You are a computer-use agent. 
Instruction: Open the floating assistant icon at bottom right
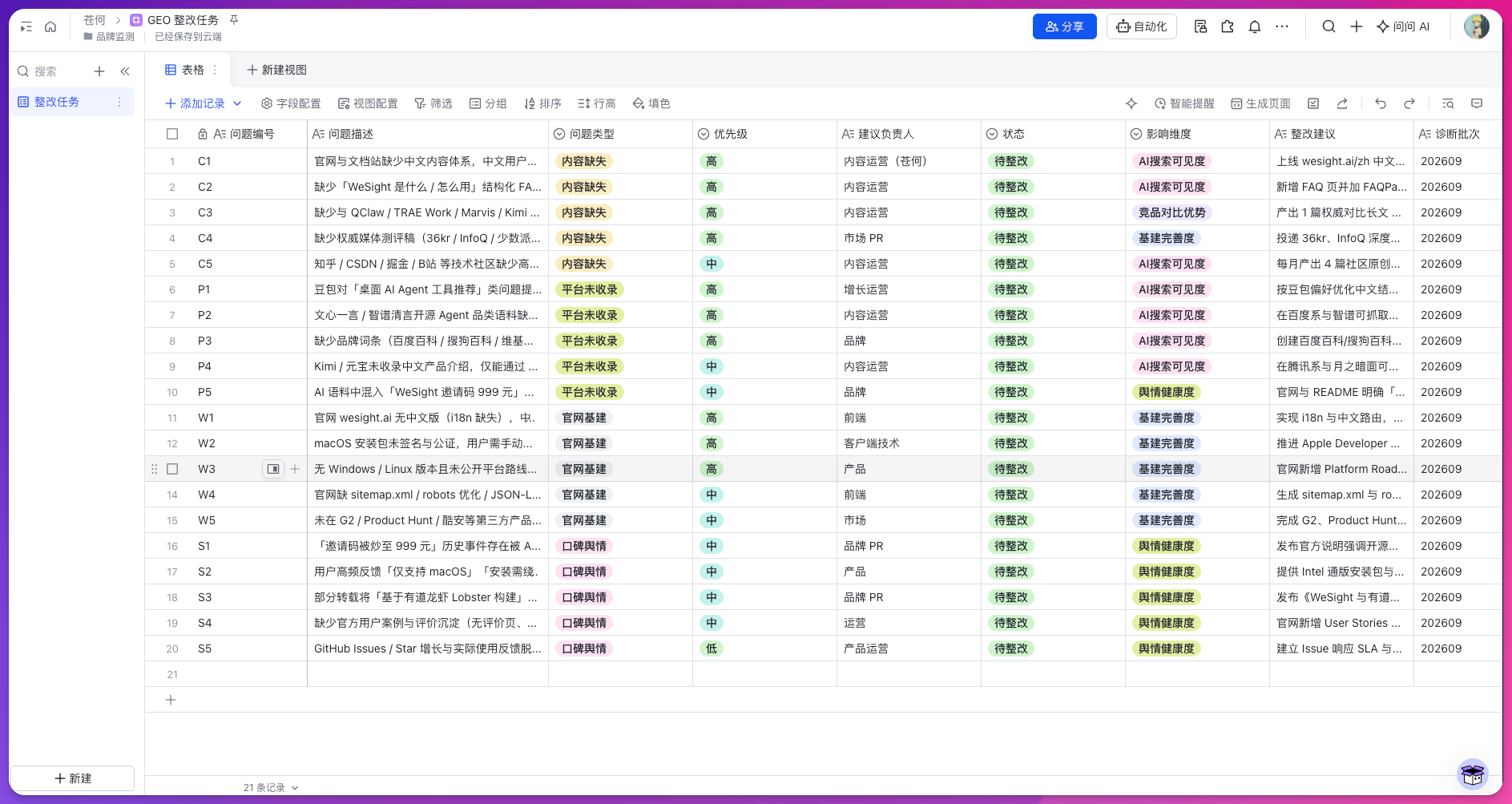(1473, 774)
